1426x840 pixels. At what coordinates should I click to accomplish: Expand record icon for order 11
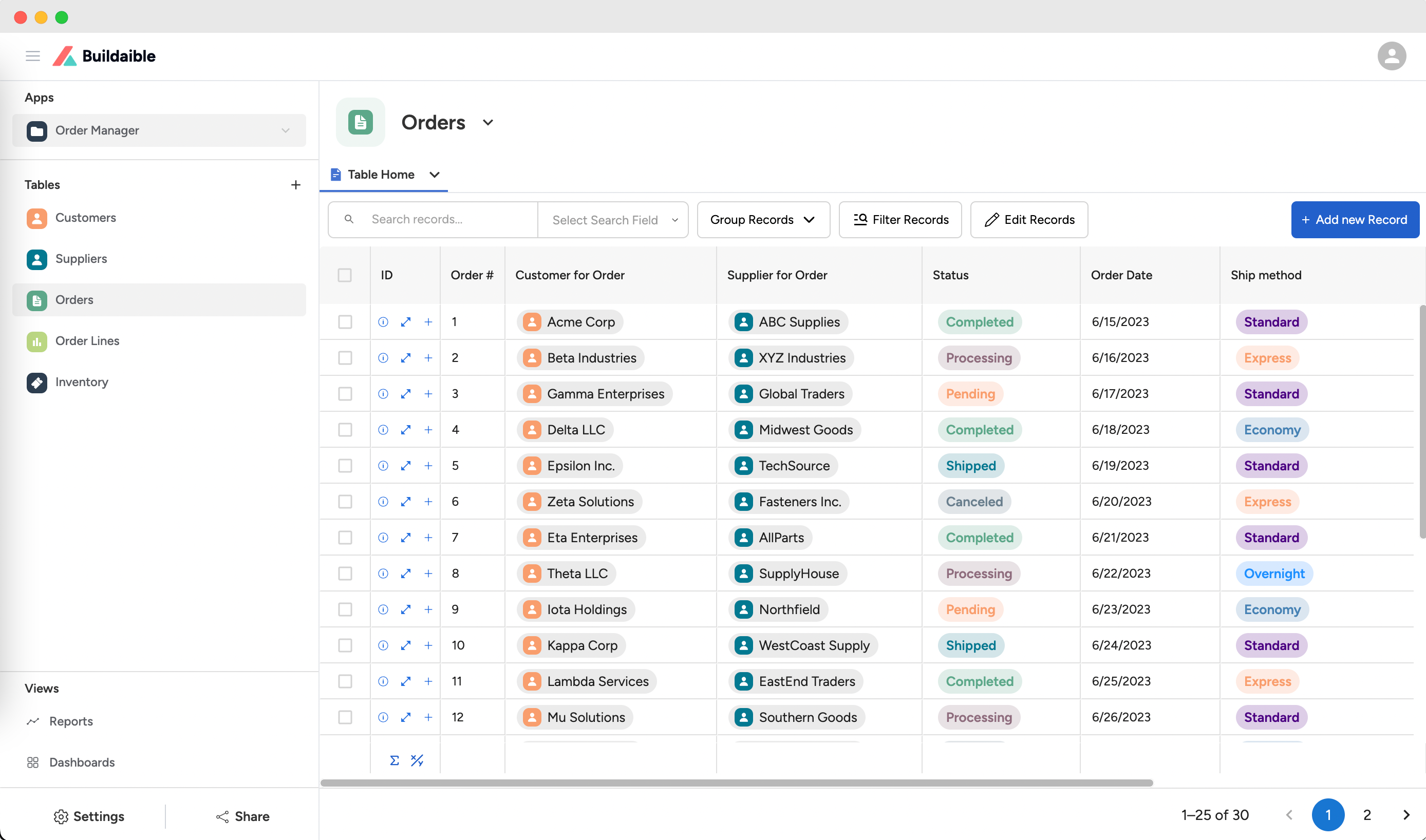coord(405,681)
